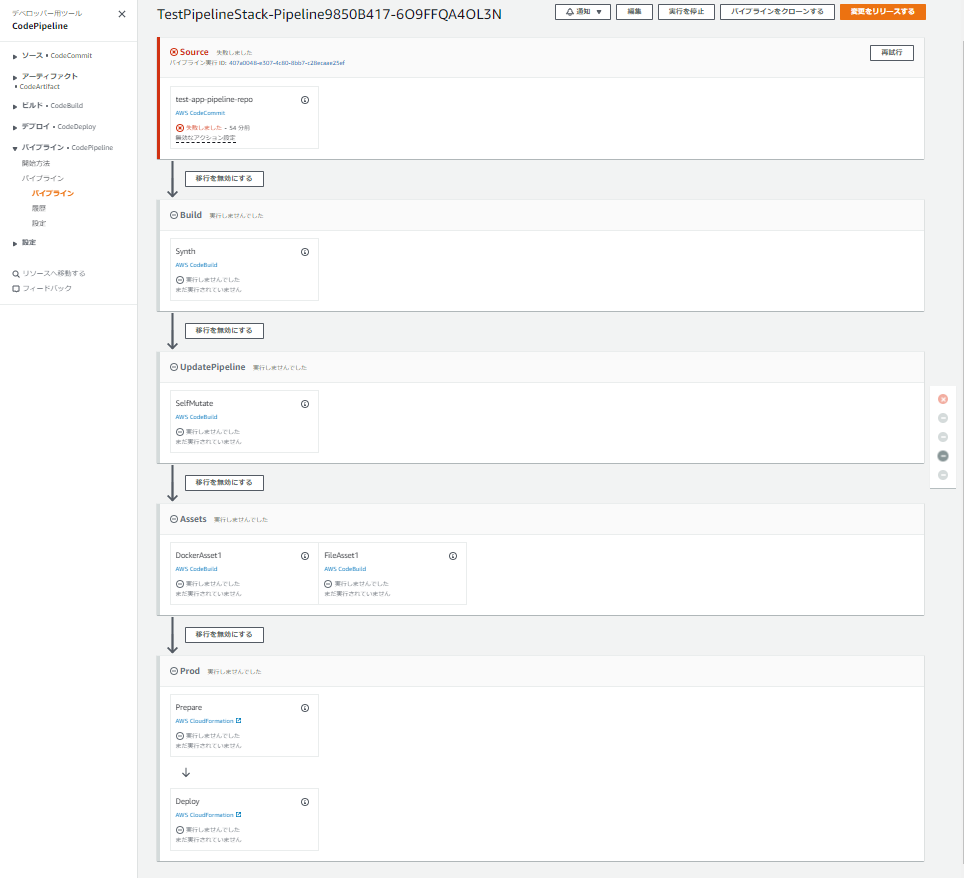Open info icon for Prepare action
The height and width of the screenshot is (878, 964).
click(305, 708)
